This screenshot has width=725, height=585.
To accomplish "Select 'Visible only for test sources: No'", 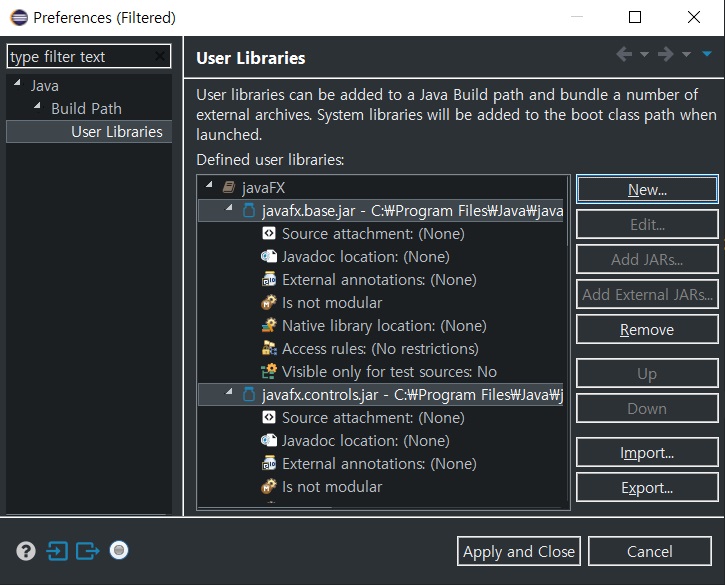I will click(389, 372).
